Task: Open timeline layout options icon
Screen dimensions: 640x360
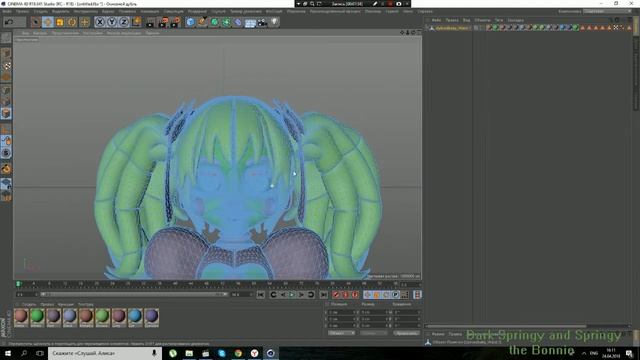Action: (417, 295)
